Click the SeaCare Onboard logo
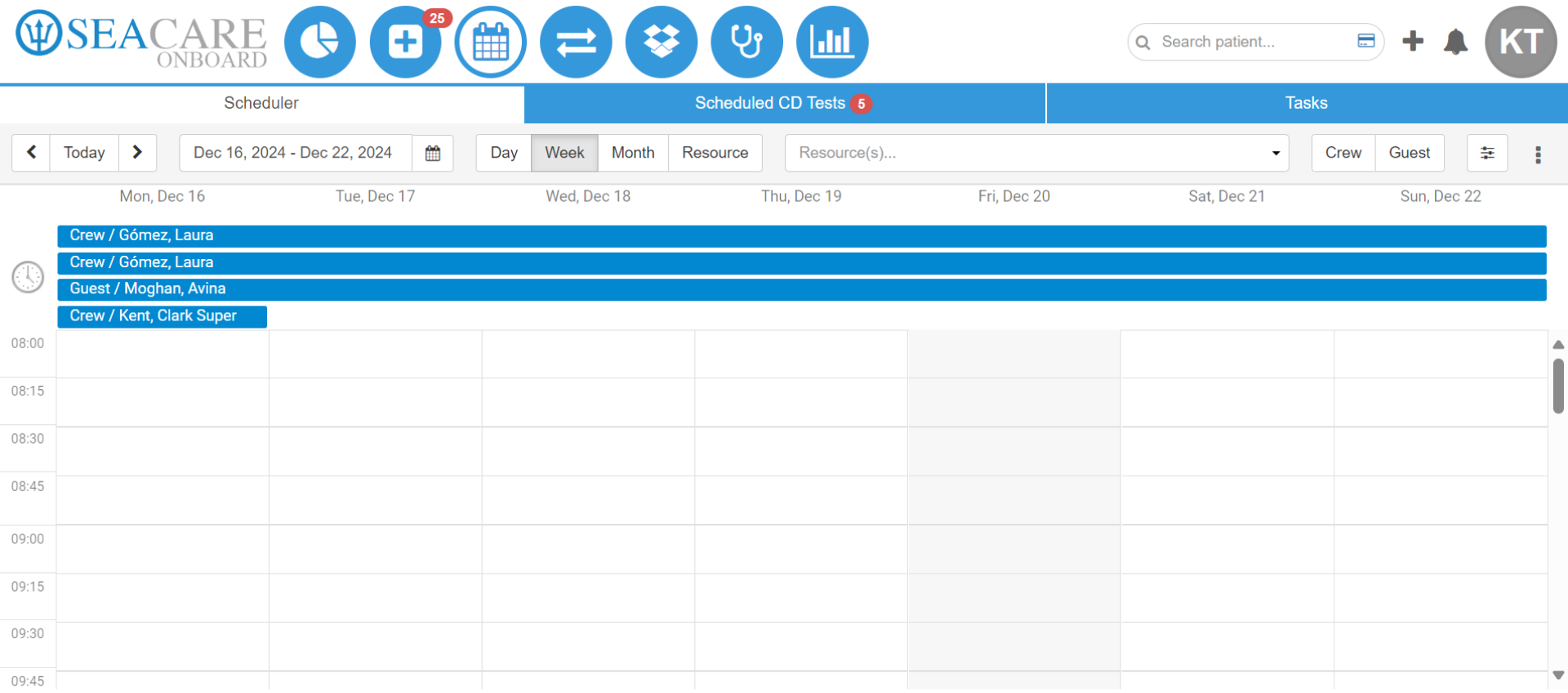This screenshot has width=1568, height=693. coord(141,38)
